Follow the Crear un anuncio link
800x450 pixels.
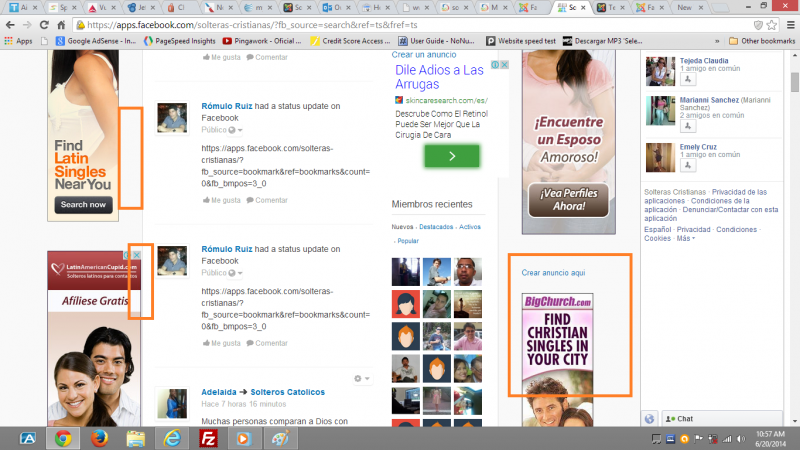pos(424,55)
